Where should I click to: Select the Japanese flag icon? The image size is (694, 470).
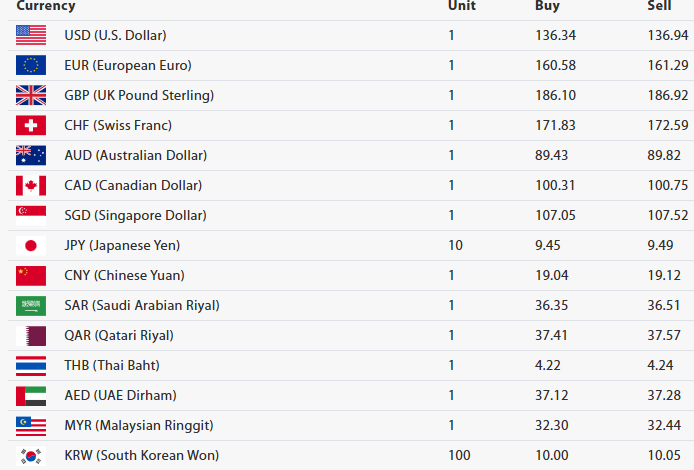31,246
